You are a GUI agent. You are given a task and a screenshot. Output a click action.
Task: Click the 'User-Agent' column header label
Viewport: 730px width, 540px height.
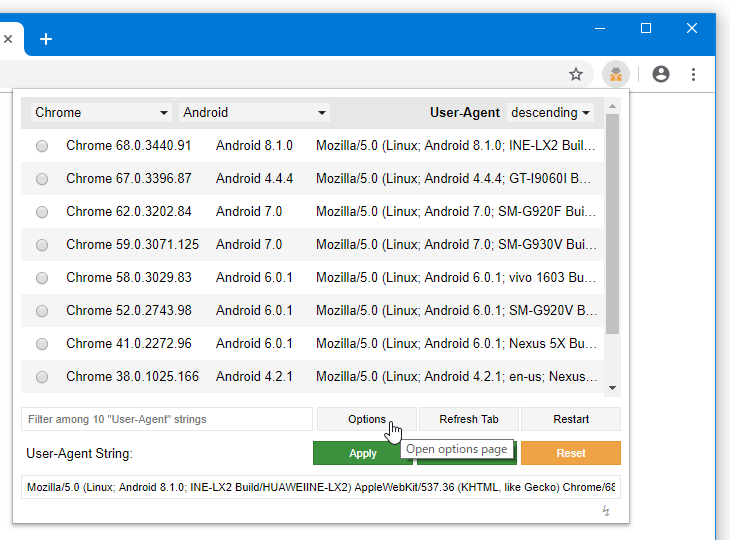(x=465, y=113)
